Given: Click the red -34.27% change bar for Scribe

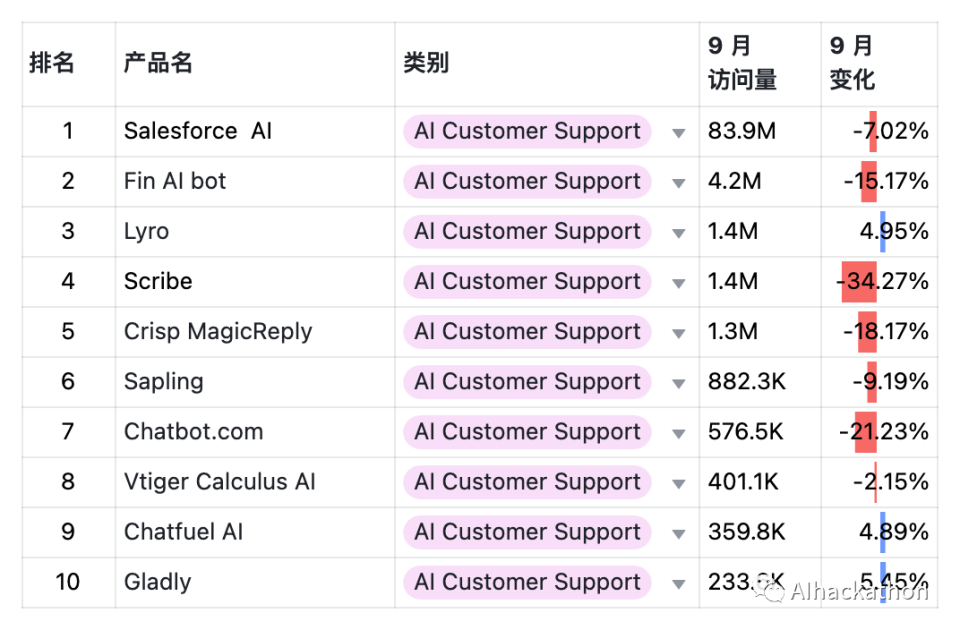Looking at the screenshot, I should tap(860, 282).
